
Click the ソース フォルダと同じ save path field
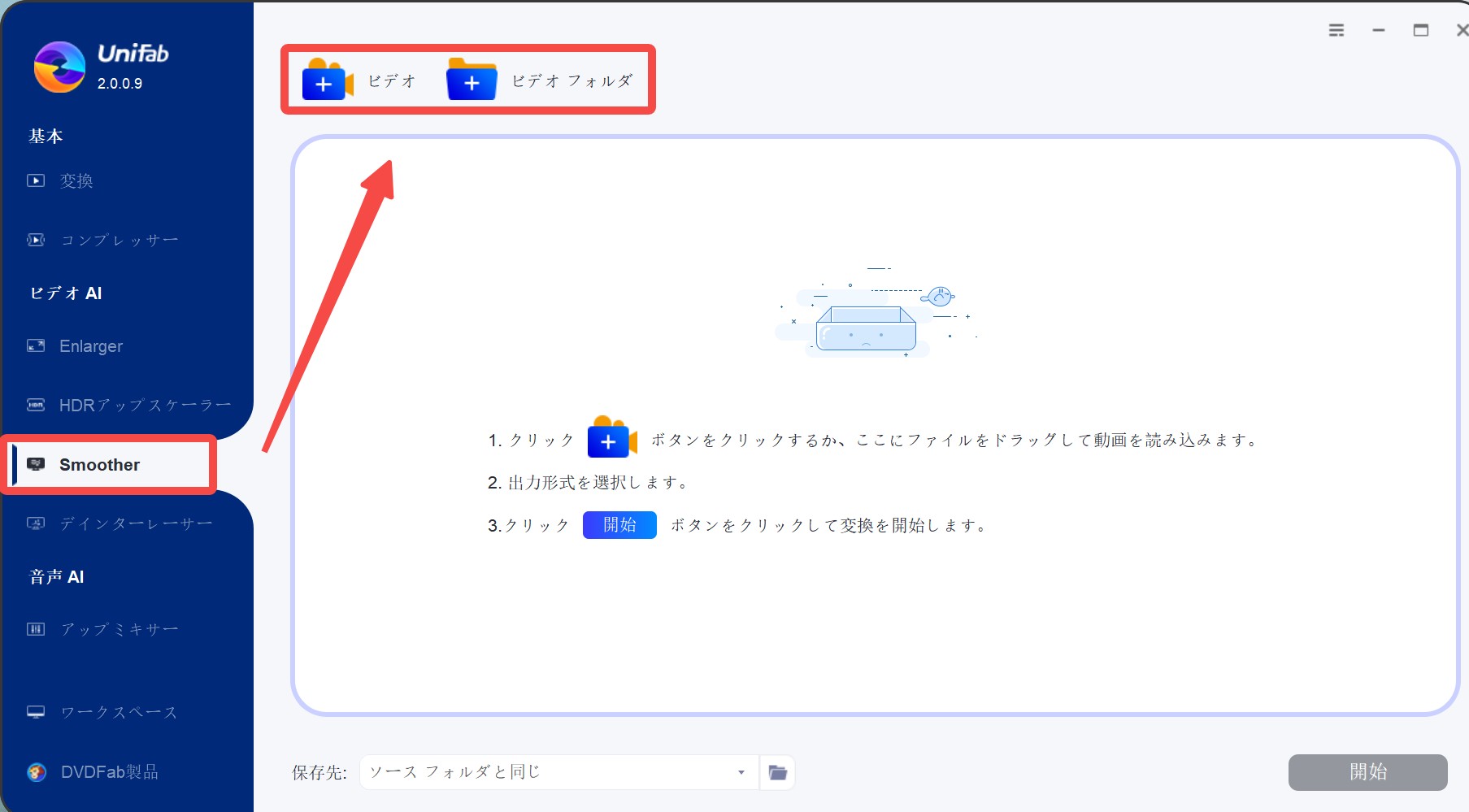559,772
